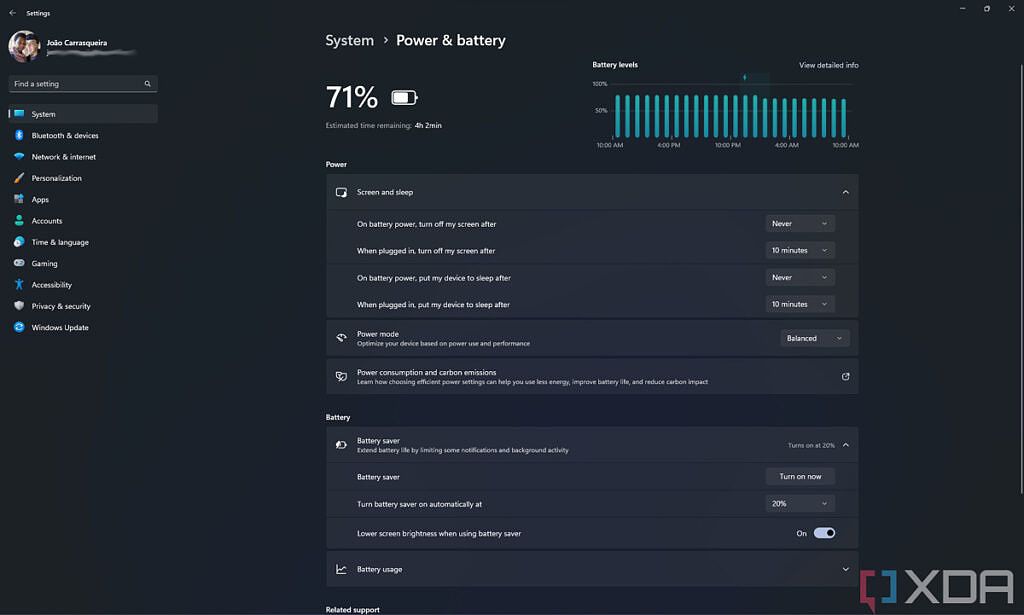Click the magnifier icon in Find a setting
The height and width of the screenshot is (615, 1024).
[146, 83]
